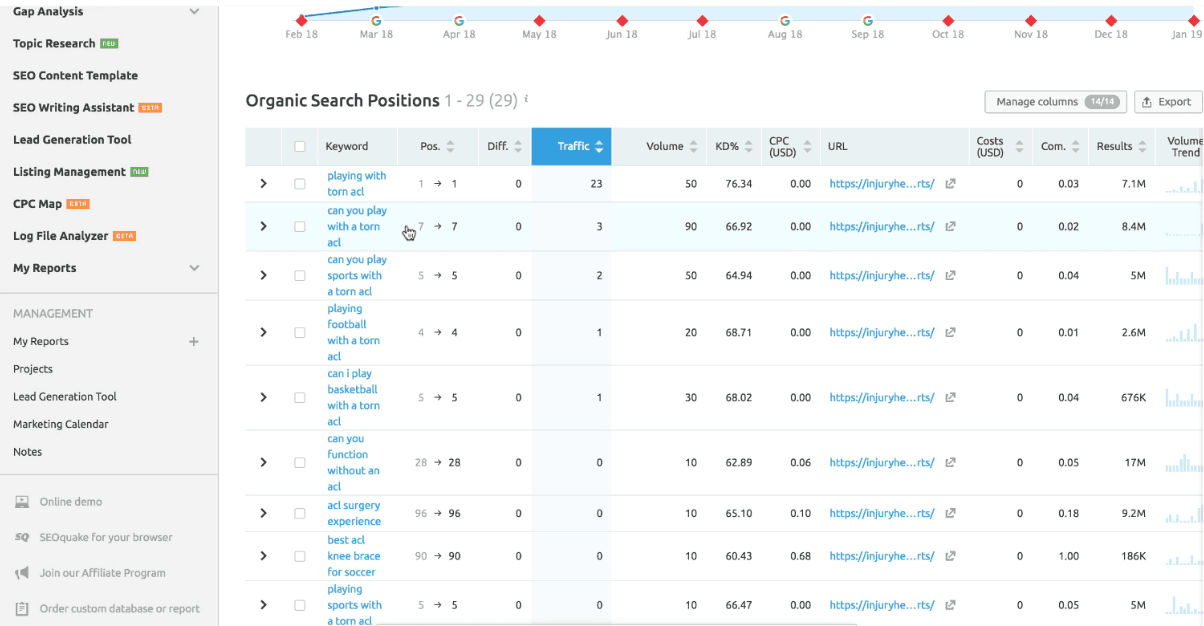Expand the 'can you function without an acl' row
Screen dimensions: 1204x626
pyautogui.click(x=264, y=462)
